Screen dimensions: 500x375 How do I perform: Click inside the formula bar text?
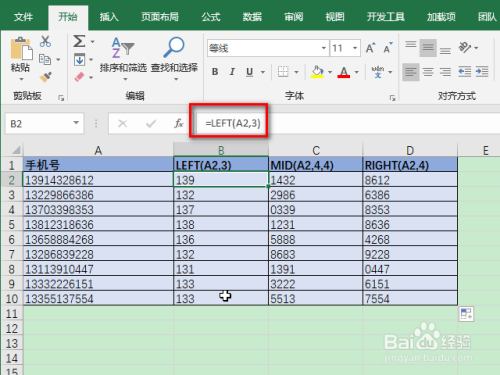(233, 123)
